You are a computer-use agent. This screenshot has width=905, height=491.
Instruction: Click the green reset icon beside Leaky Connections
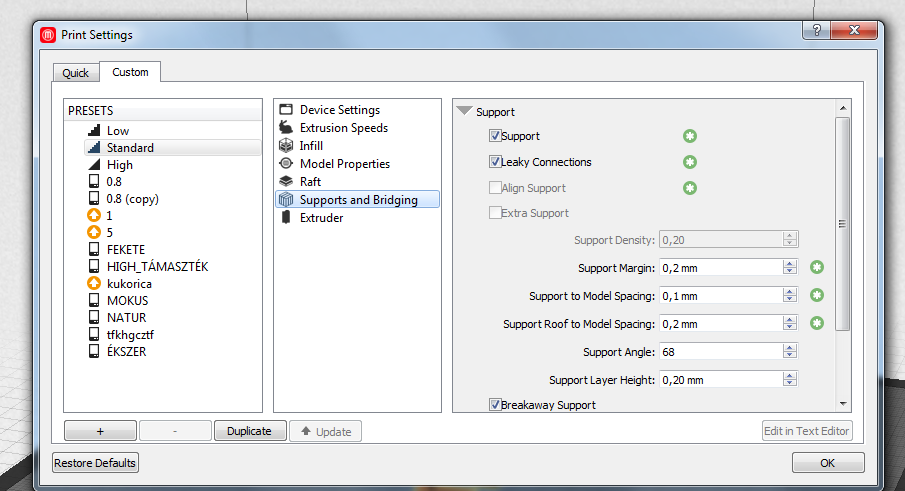689,162
